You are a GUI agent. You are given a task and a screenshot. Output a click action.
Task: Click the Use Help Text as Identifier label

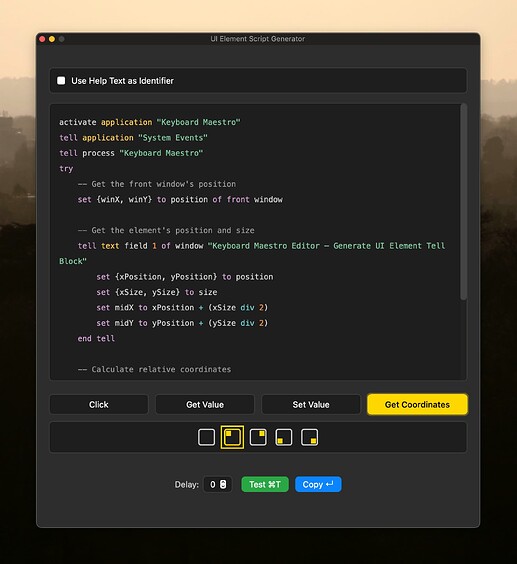point(122,81)
